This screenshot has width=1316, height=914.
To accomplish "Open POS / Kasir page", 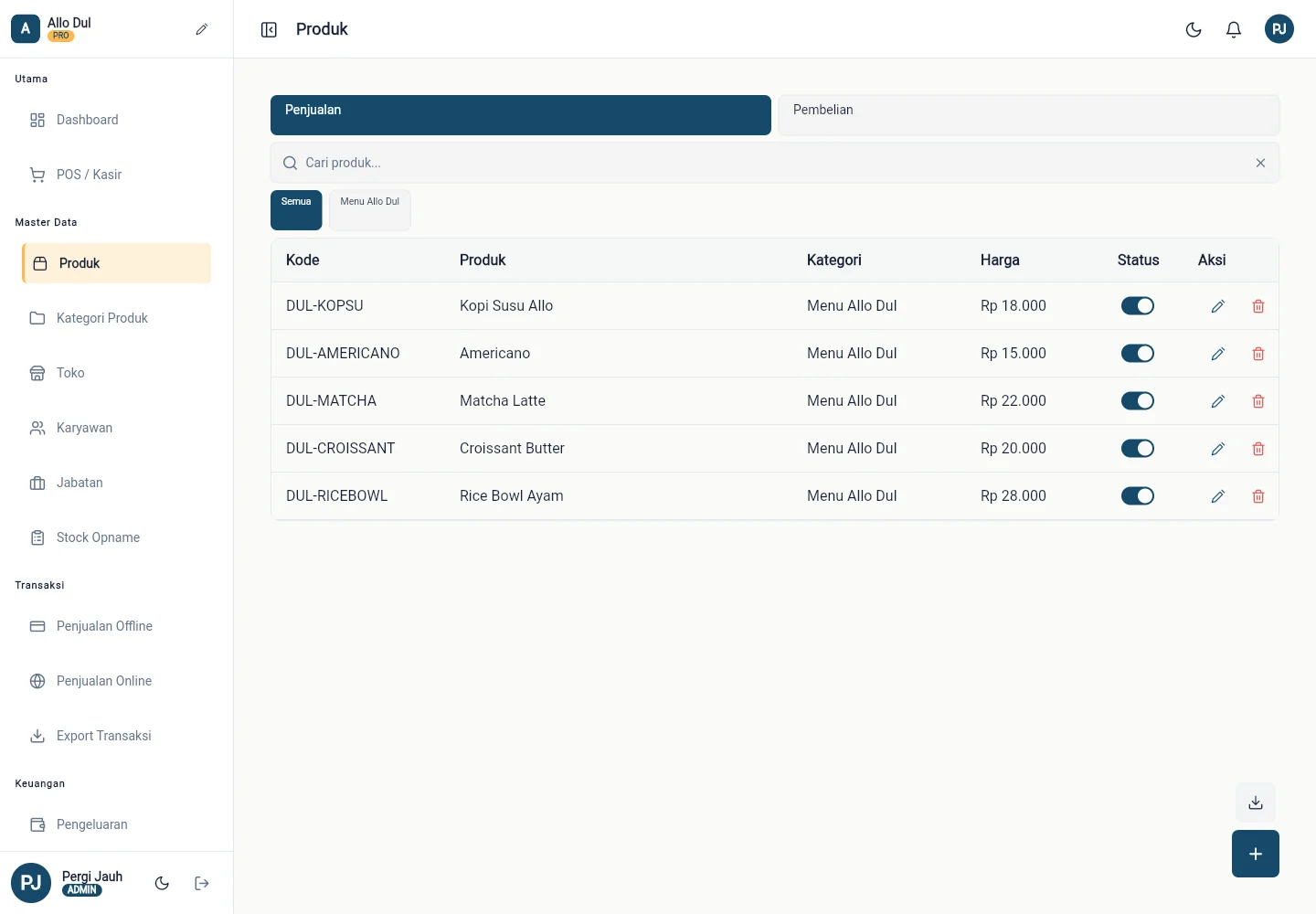I will point(117,175).
